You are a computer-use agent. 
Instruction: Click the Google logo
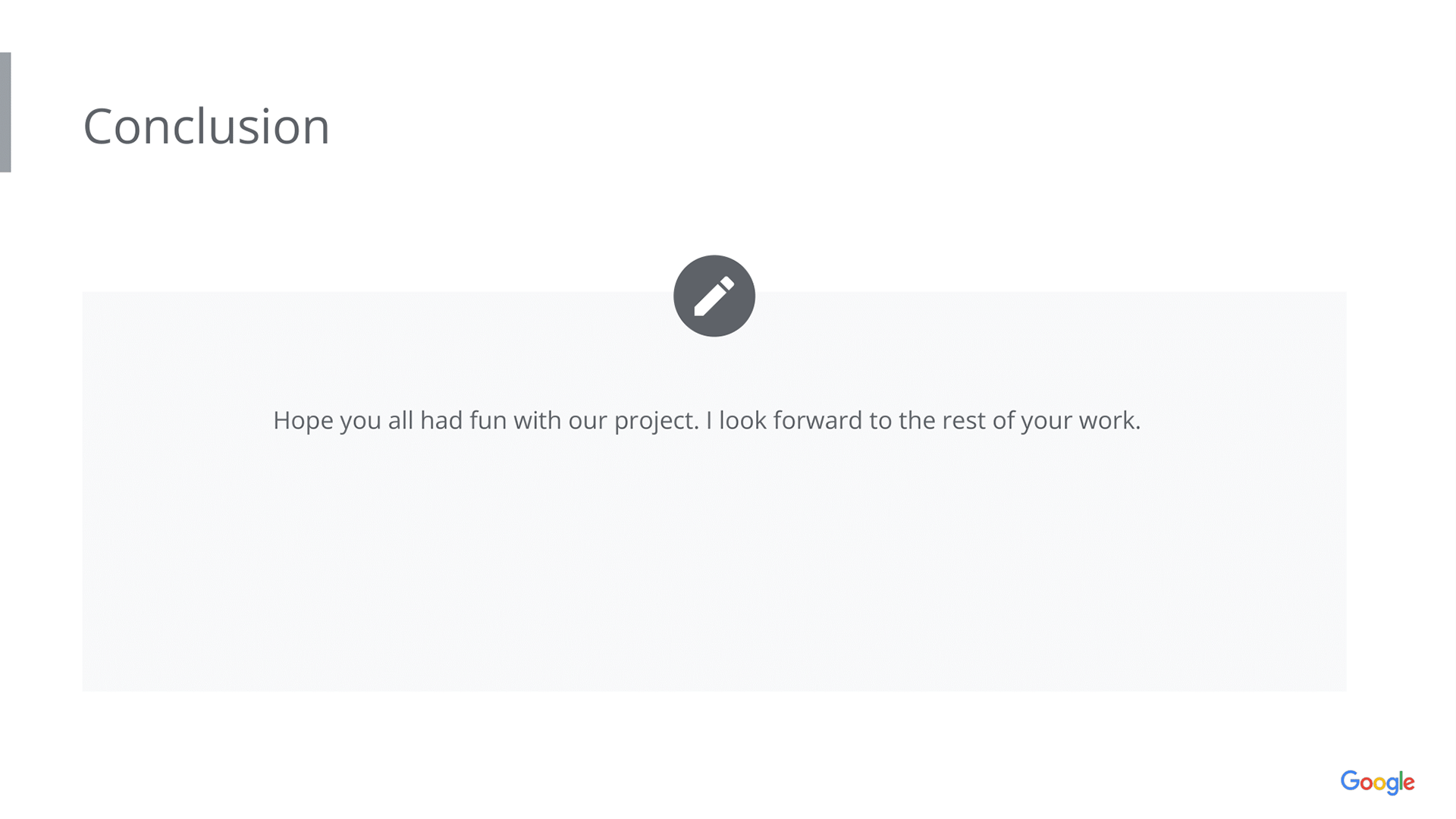[1377, 783]
